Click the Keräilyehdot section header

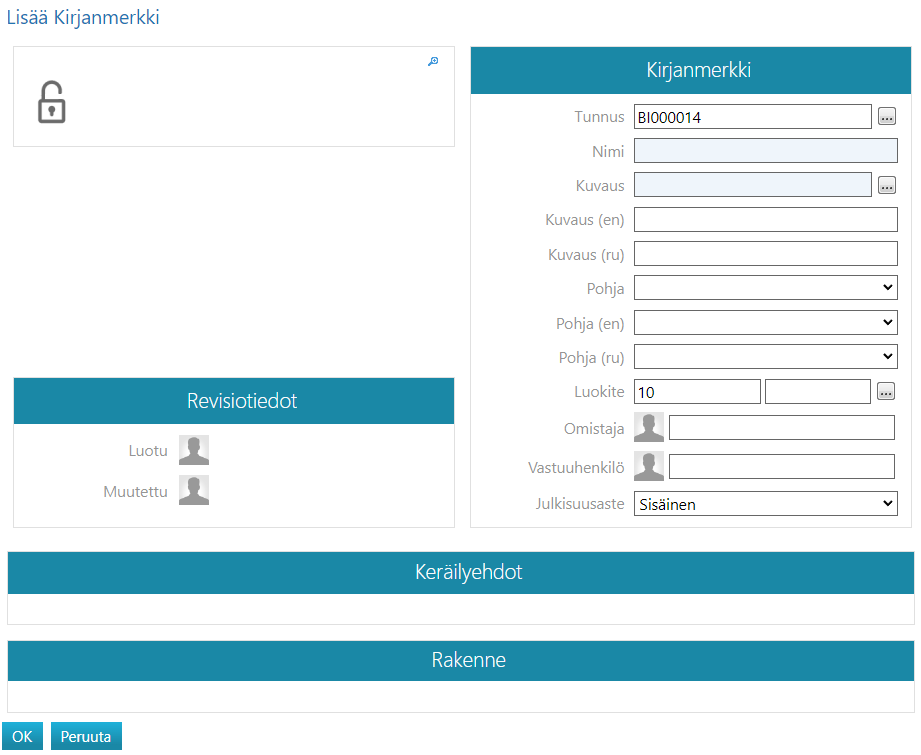coord(460,573)
